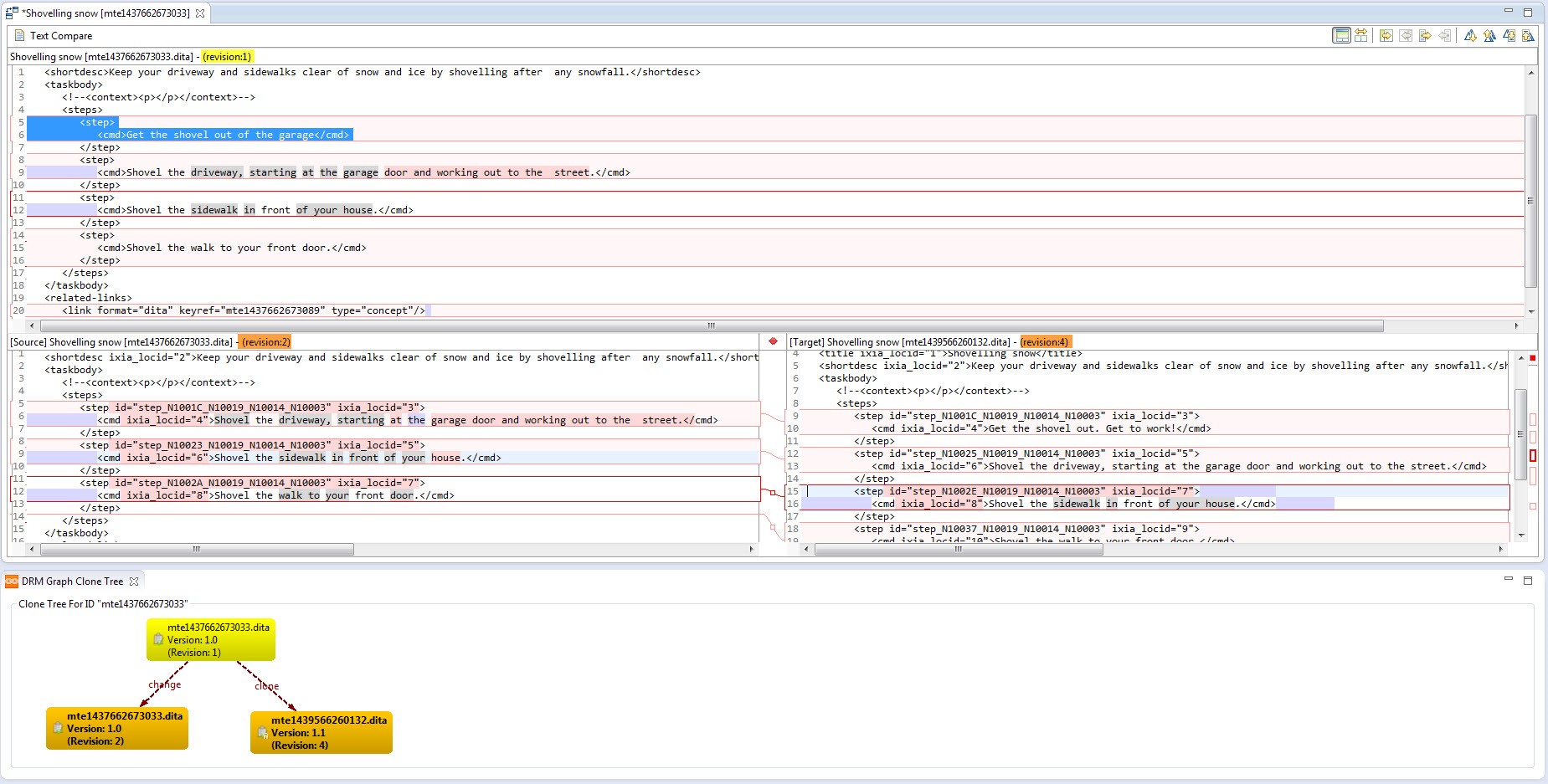
Task: Toggle the two-way compare swap button
Action: 1361,35
